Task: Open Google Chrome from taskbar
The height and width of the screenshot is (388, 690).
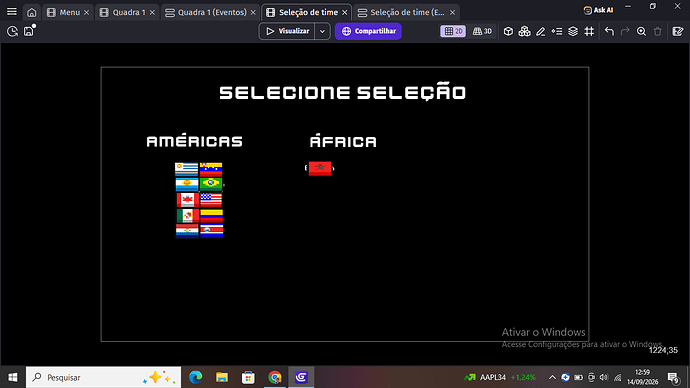Action: [275, 377]
